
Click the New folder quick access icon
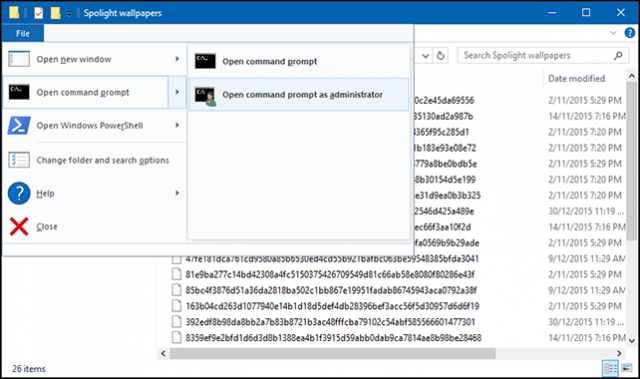click(55, 13)
